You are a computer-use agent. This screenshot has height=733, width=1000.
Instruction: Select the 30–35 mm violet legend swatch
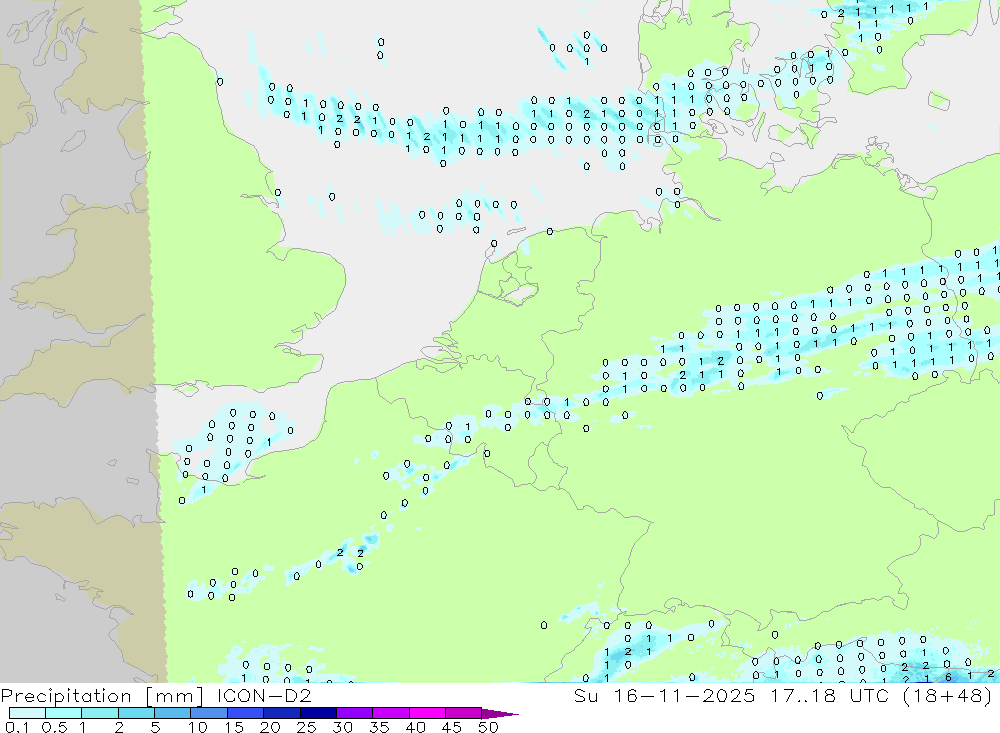355,713
